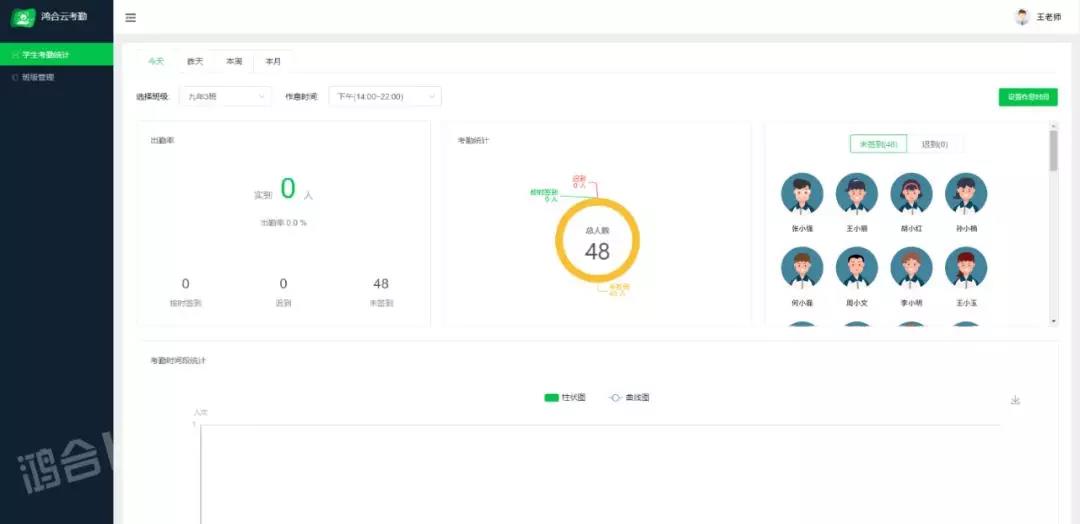
Task: Select student avatar 胡小红
Action: tap(911, 194)
